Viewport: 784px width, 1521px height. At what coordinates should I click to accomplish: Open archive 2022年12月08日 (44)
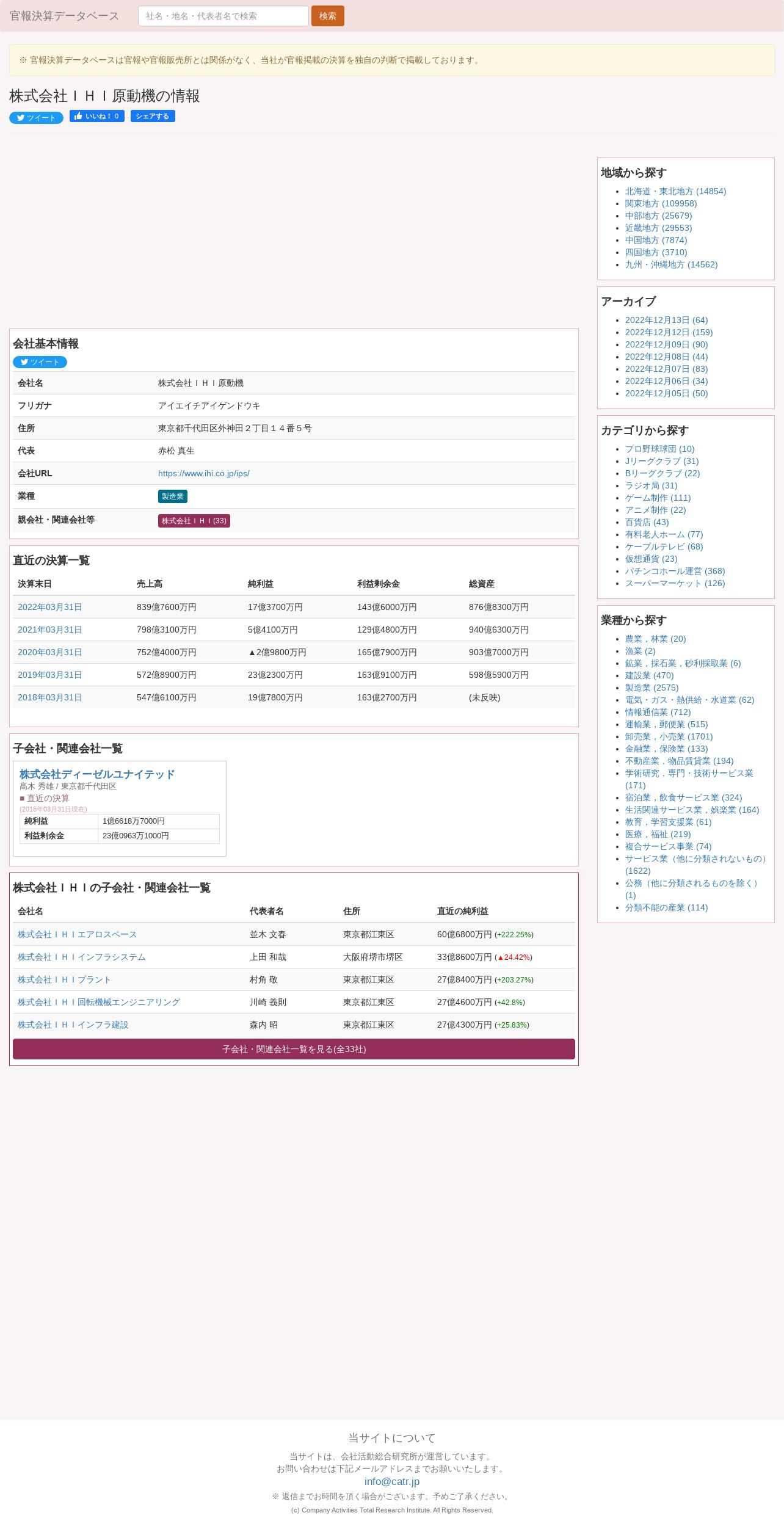pyautogui.click(x=666, y=357)
